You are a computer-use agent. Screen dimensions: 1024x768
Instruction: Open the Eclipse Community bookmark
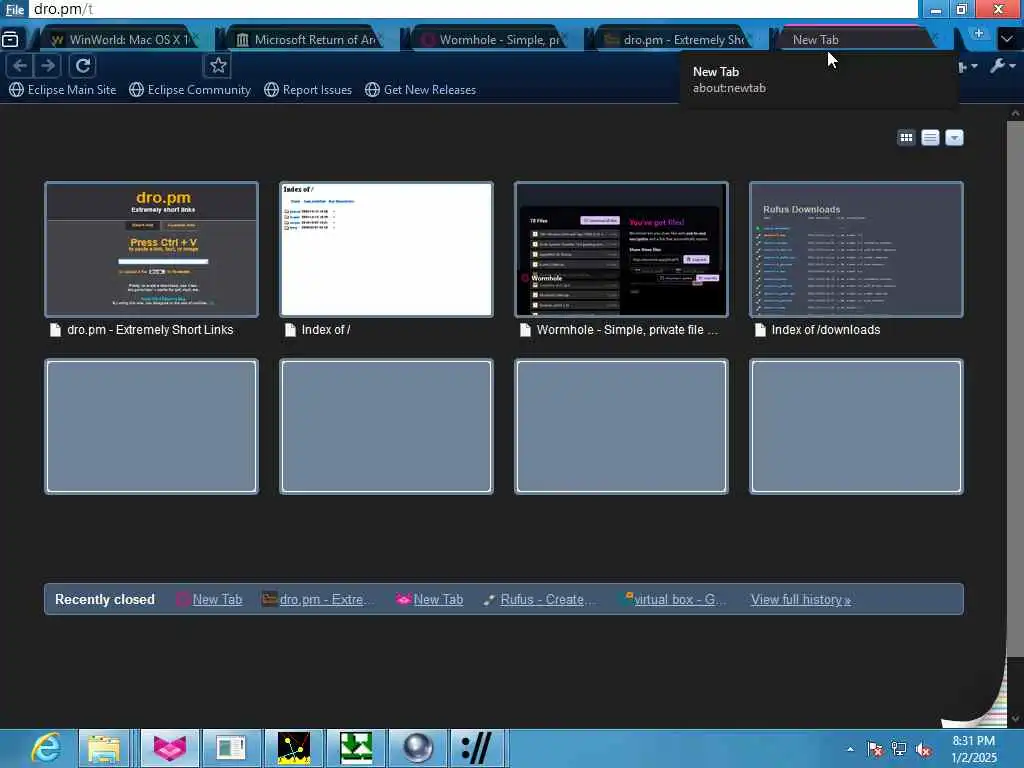pos(190,89)
